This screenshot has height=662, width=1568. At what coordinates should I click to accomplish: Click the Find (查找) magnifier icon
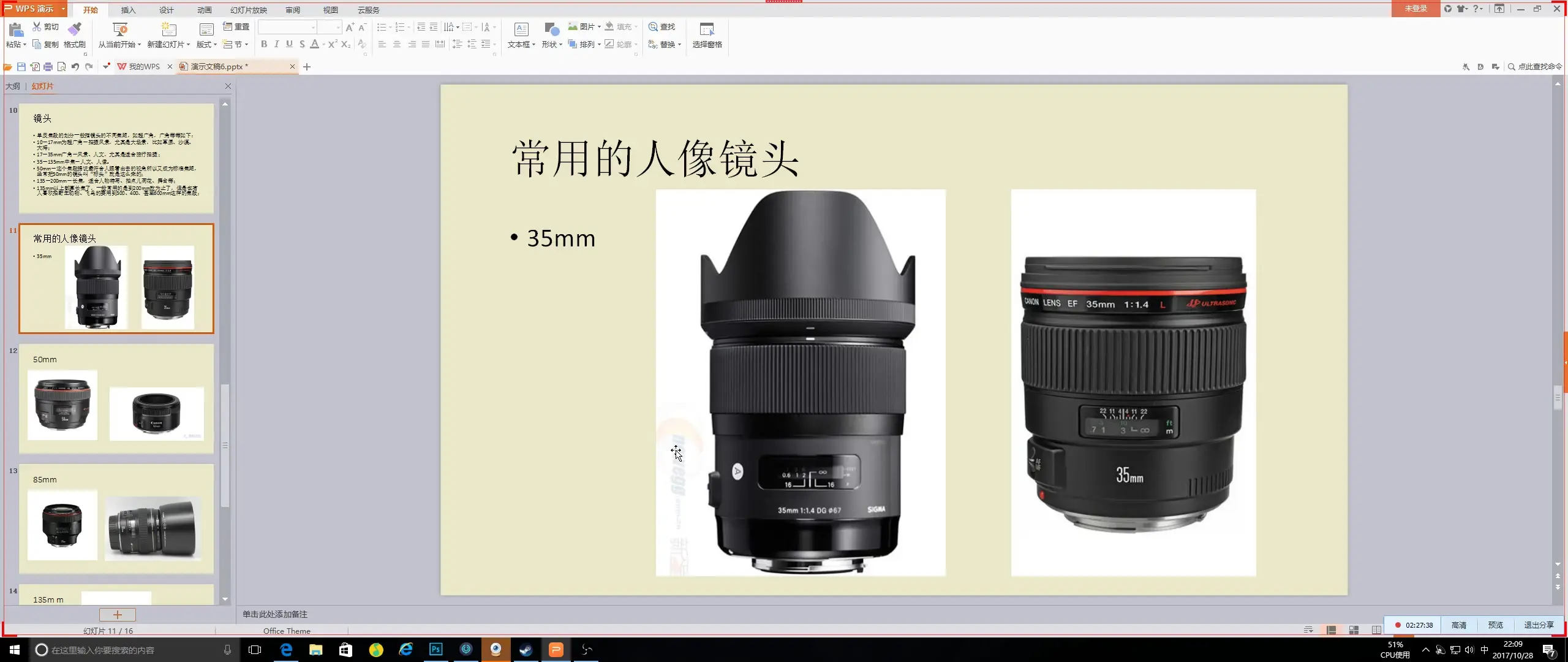(653, 26)
